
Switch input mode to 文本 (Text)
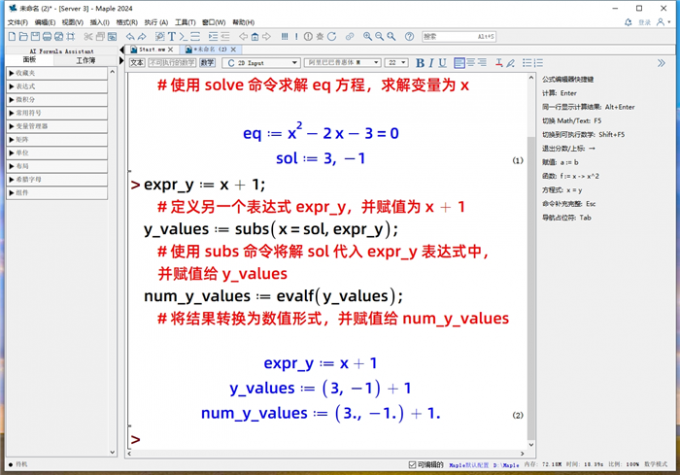(x=137, y=62)
